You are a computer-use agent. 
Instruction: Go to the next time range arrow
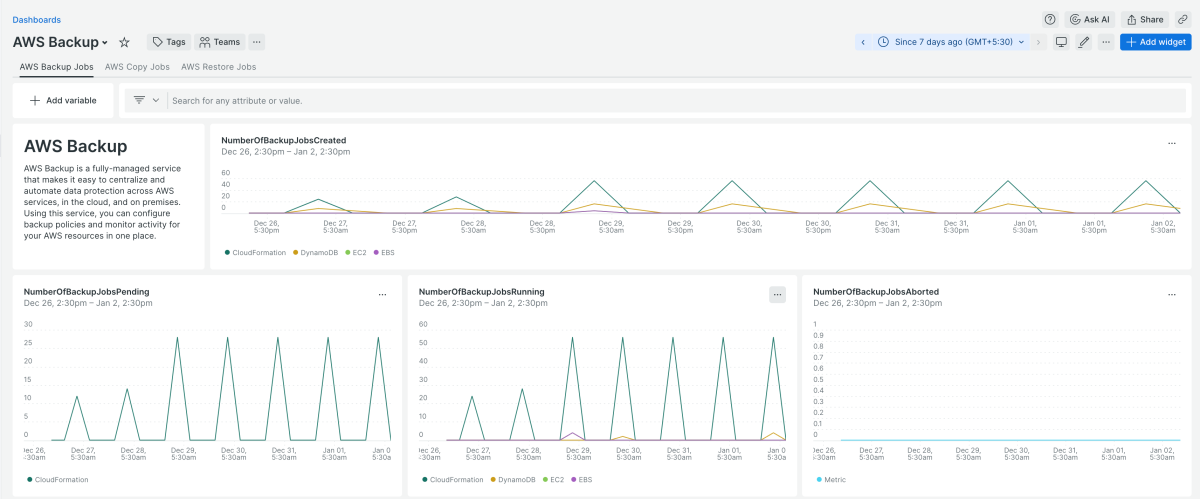point(1038,42)
